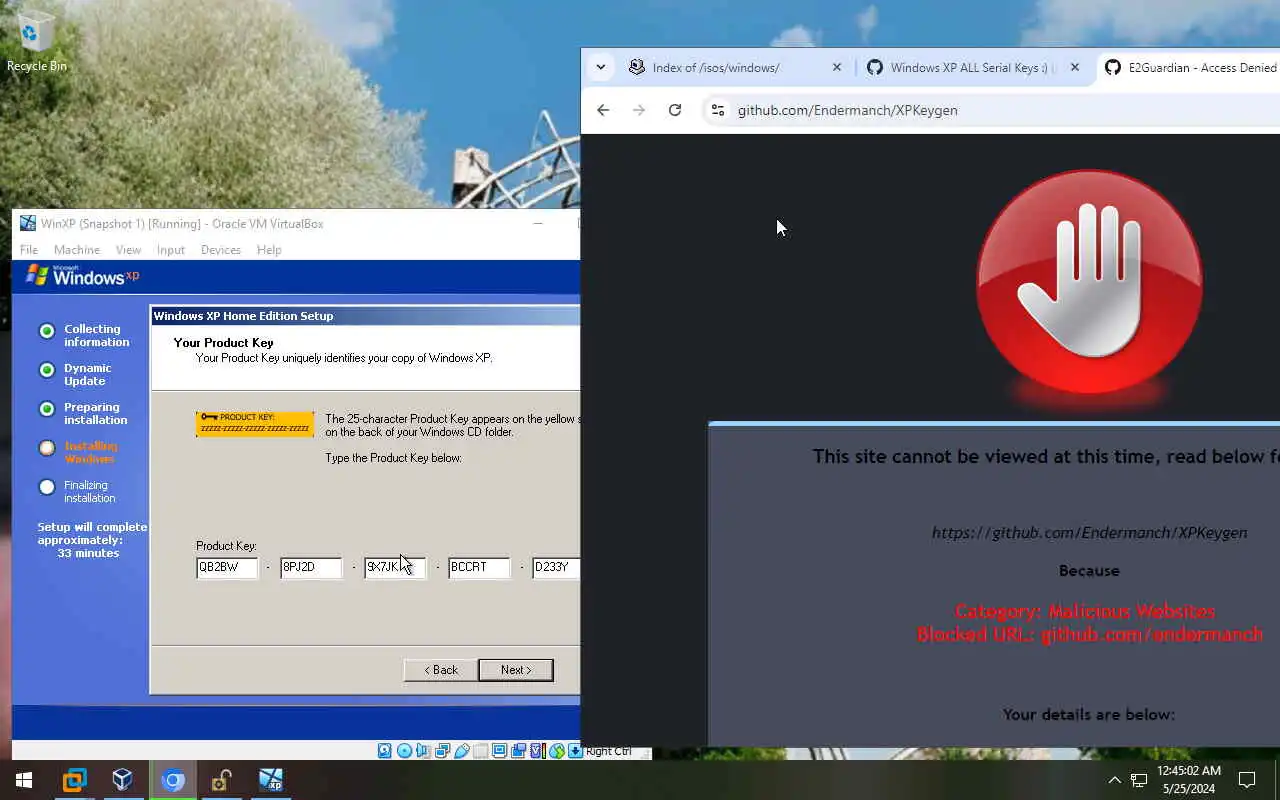This screenshot has width=1280, height=800.
Task: Click the VirtualBox green mouse integration icon
Action: [557, 751]
